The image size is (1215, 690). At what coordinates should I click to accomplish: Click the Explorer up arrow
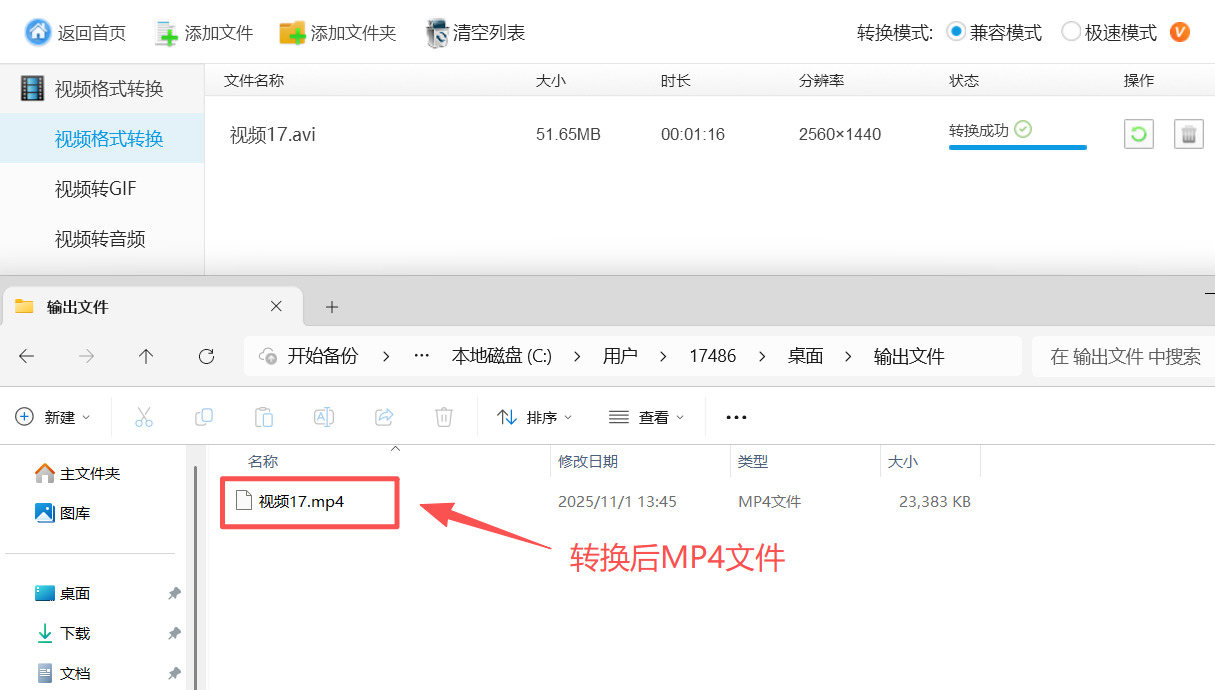(x=147, y=356)
